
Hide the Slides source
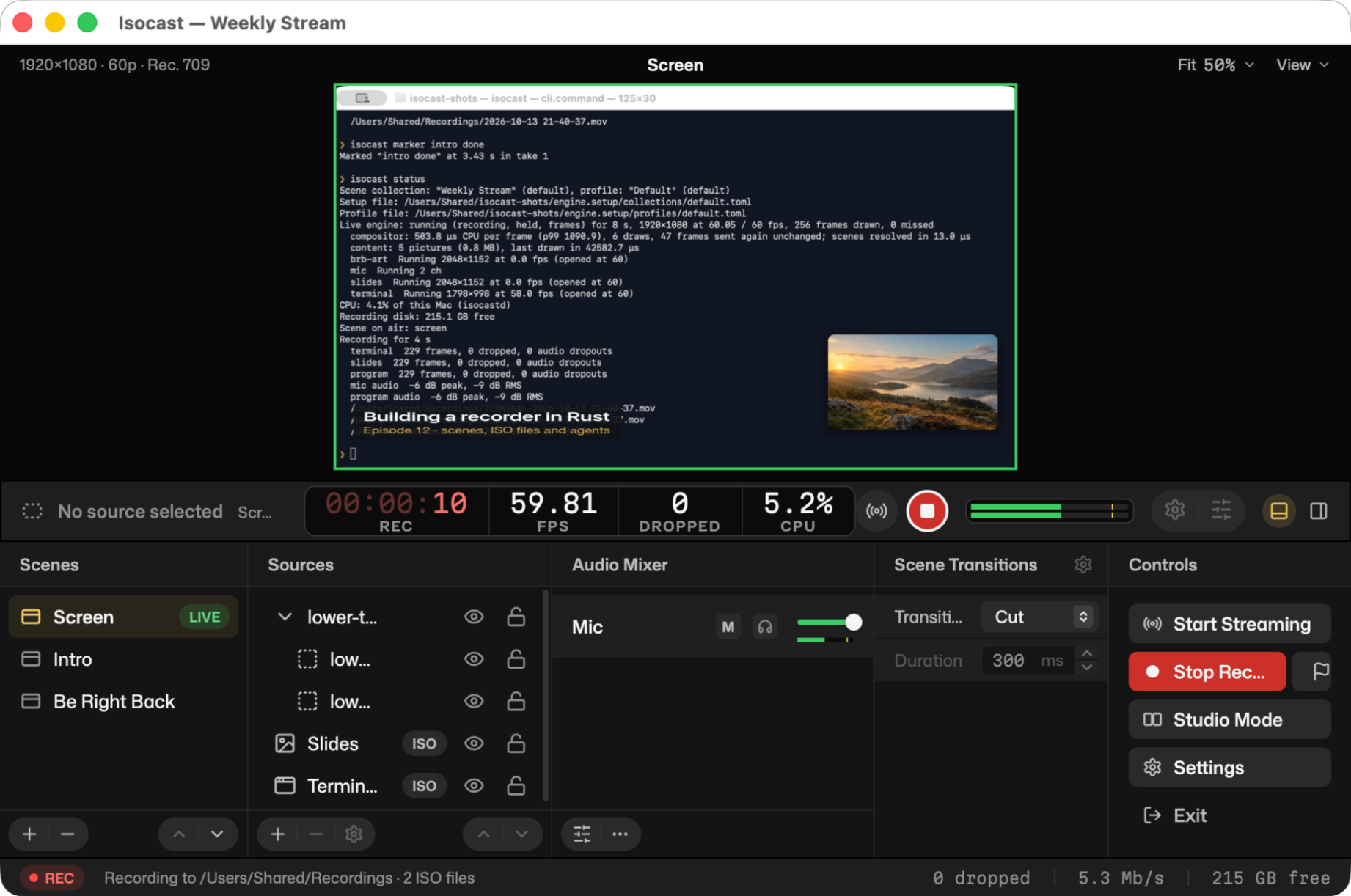tap(474, 743)
